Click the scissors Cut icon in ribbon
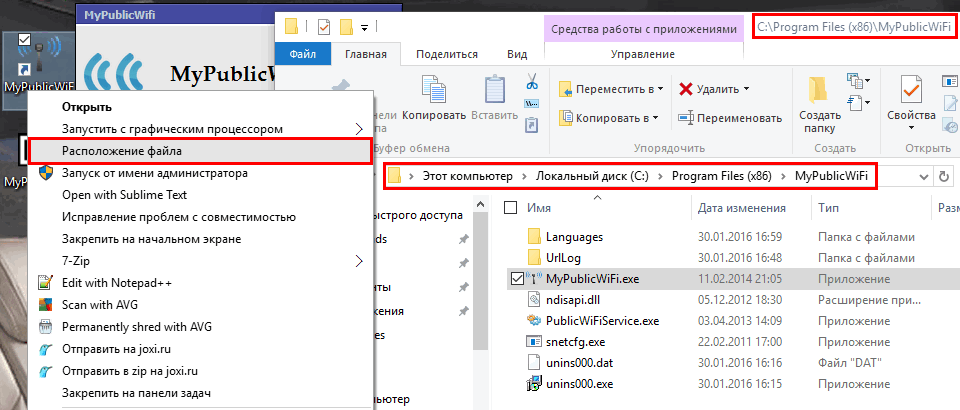Viewport: 960px width, 410px height. tap(532, 86)
